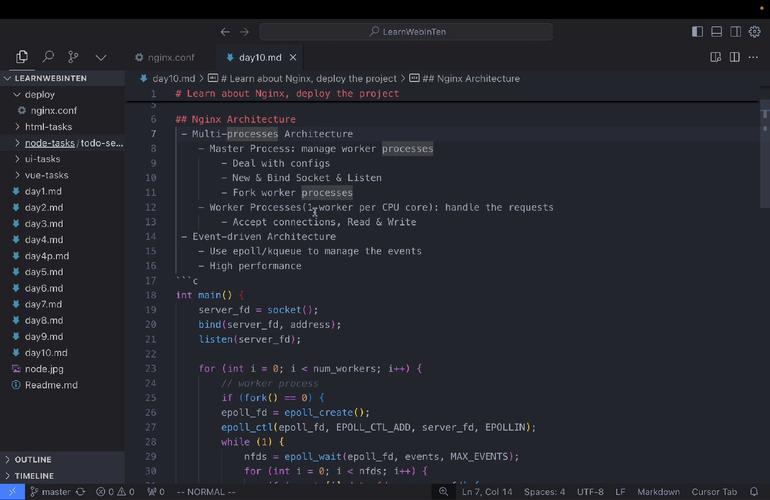This screenshot has width=770, height=500.
Task: Click line number 18 in gutter
Action: (151, 295)
